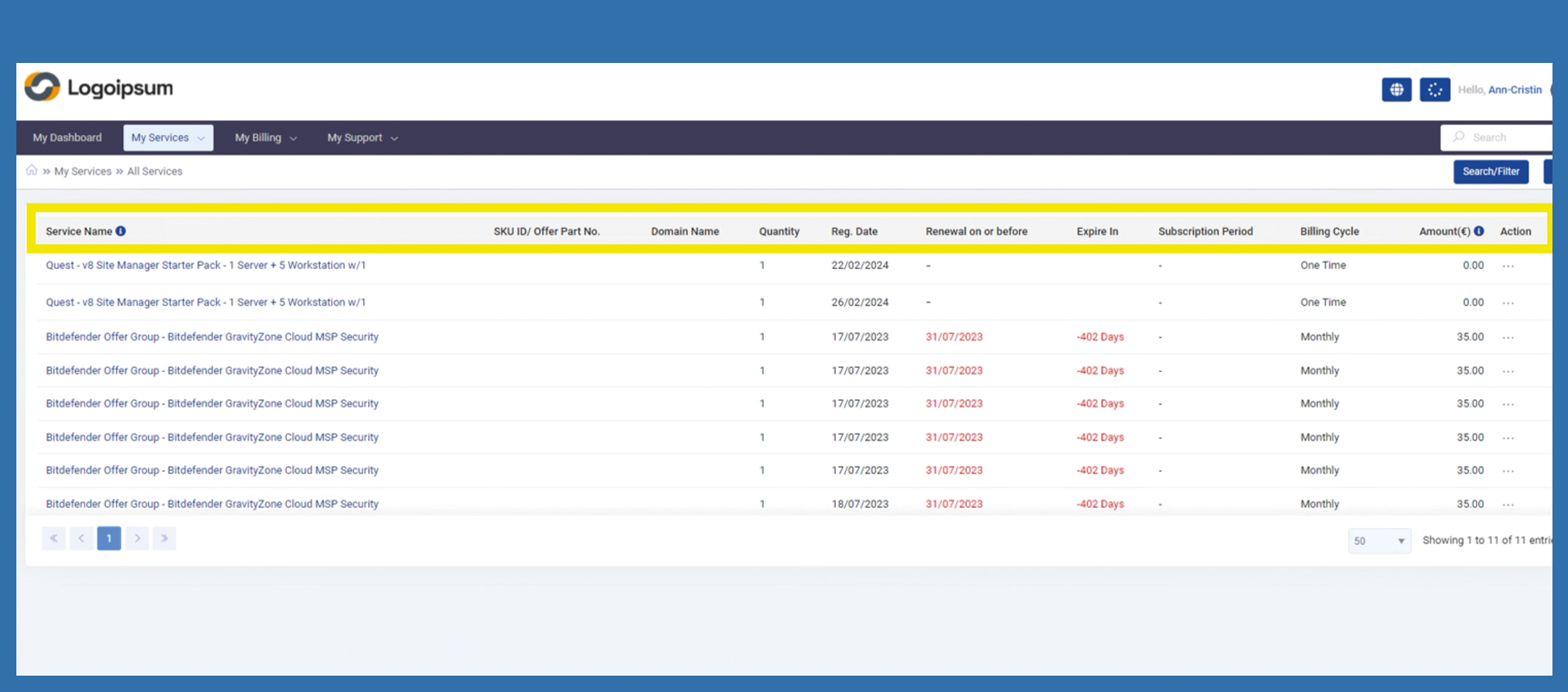The width and height of the screenshot is (1568, 692).
Task: Expand the My Services dropdown menu
Action: coord(168,137)
